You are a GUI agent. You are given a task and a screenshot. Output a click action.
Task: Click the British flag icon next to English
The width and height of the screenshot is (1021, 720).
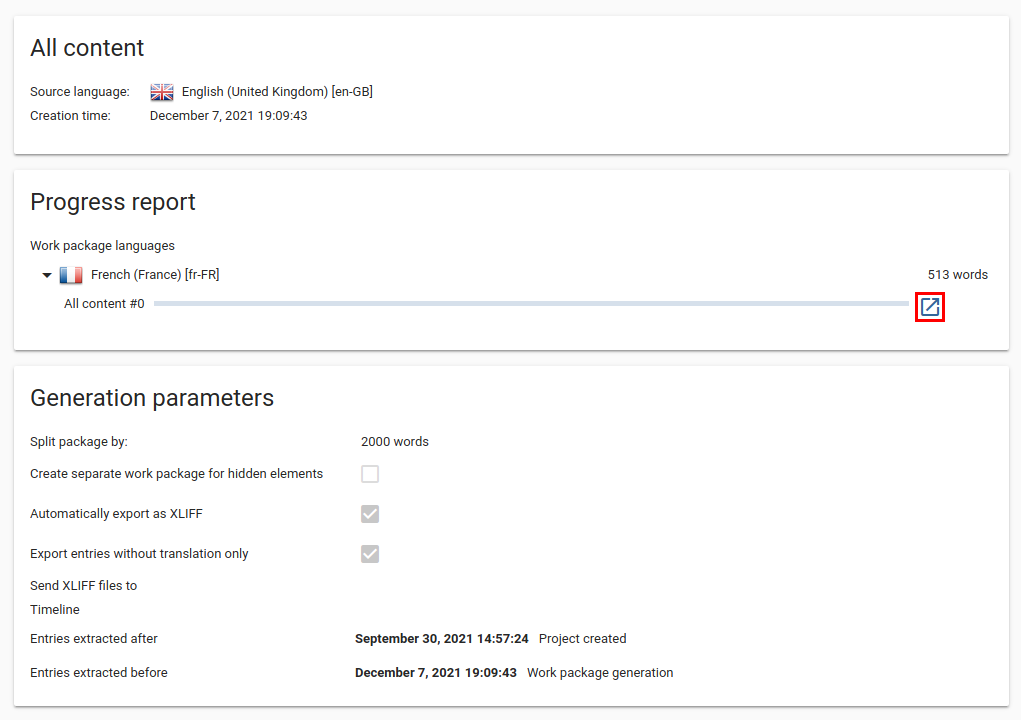(x=161, y=91)
